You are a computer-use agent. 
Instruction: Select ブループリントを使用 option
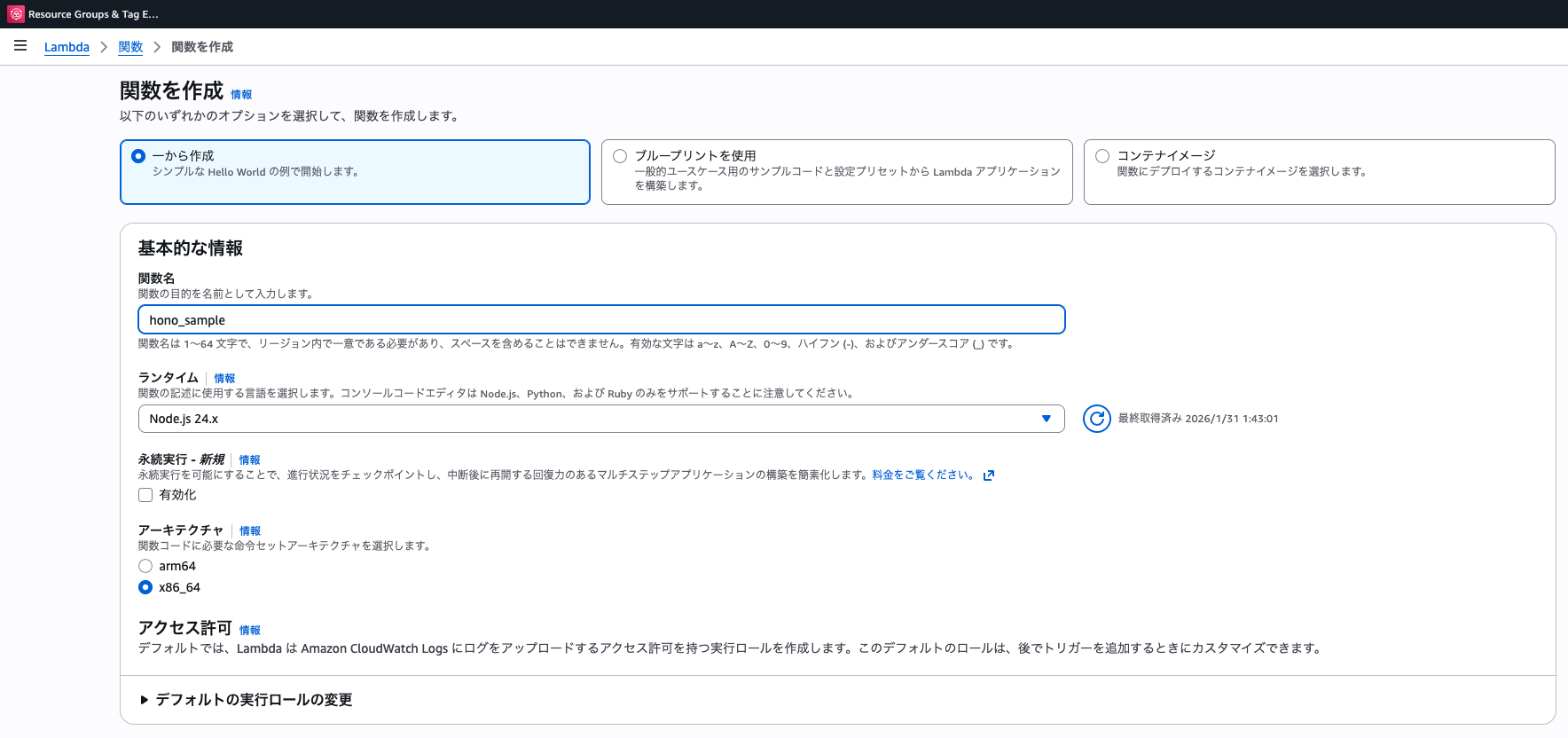(x=620, y=156)
